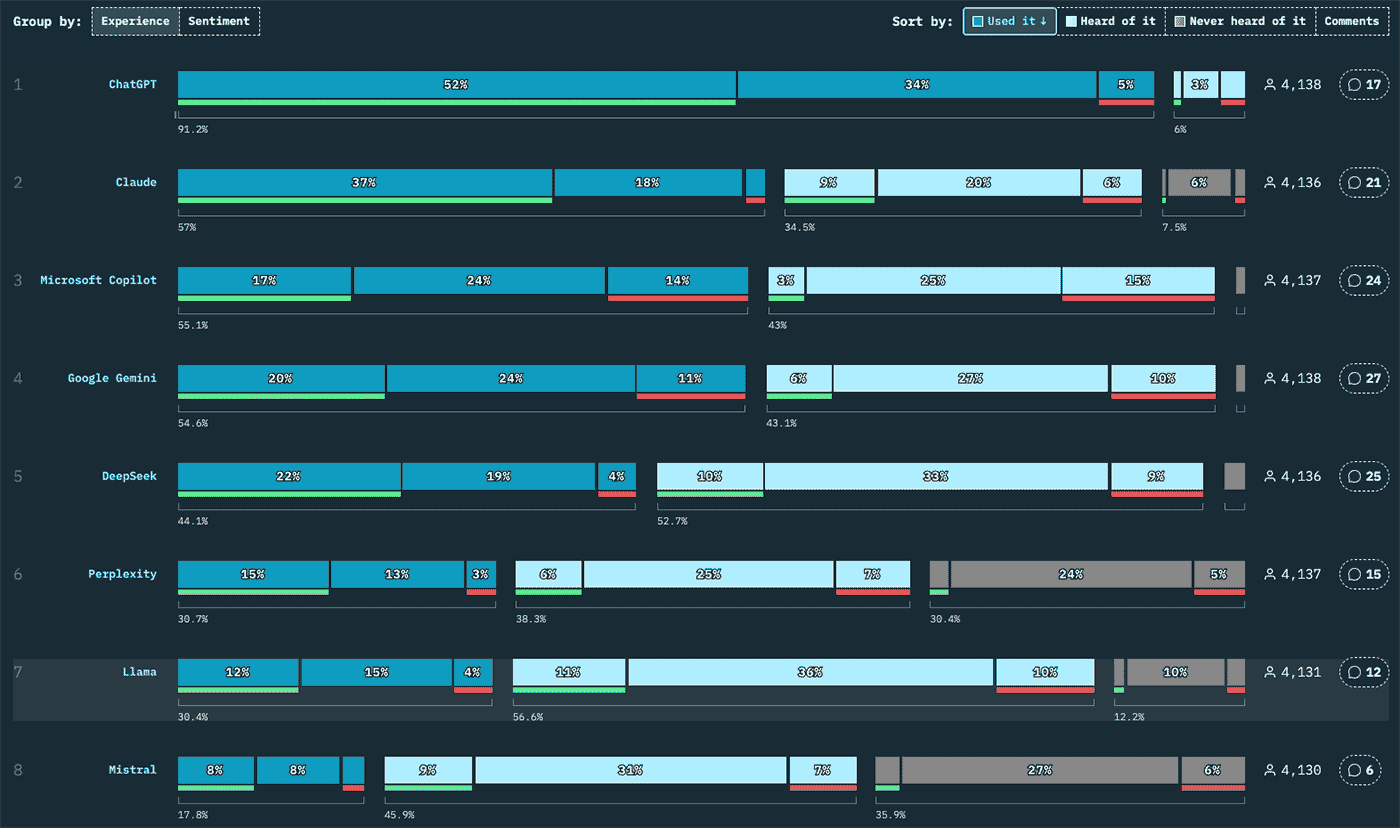Select Llama 10% never-heard gray segment
1400x828 pixels.
click(1176, 673)
